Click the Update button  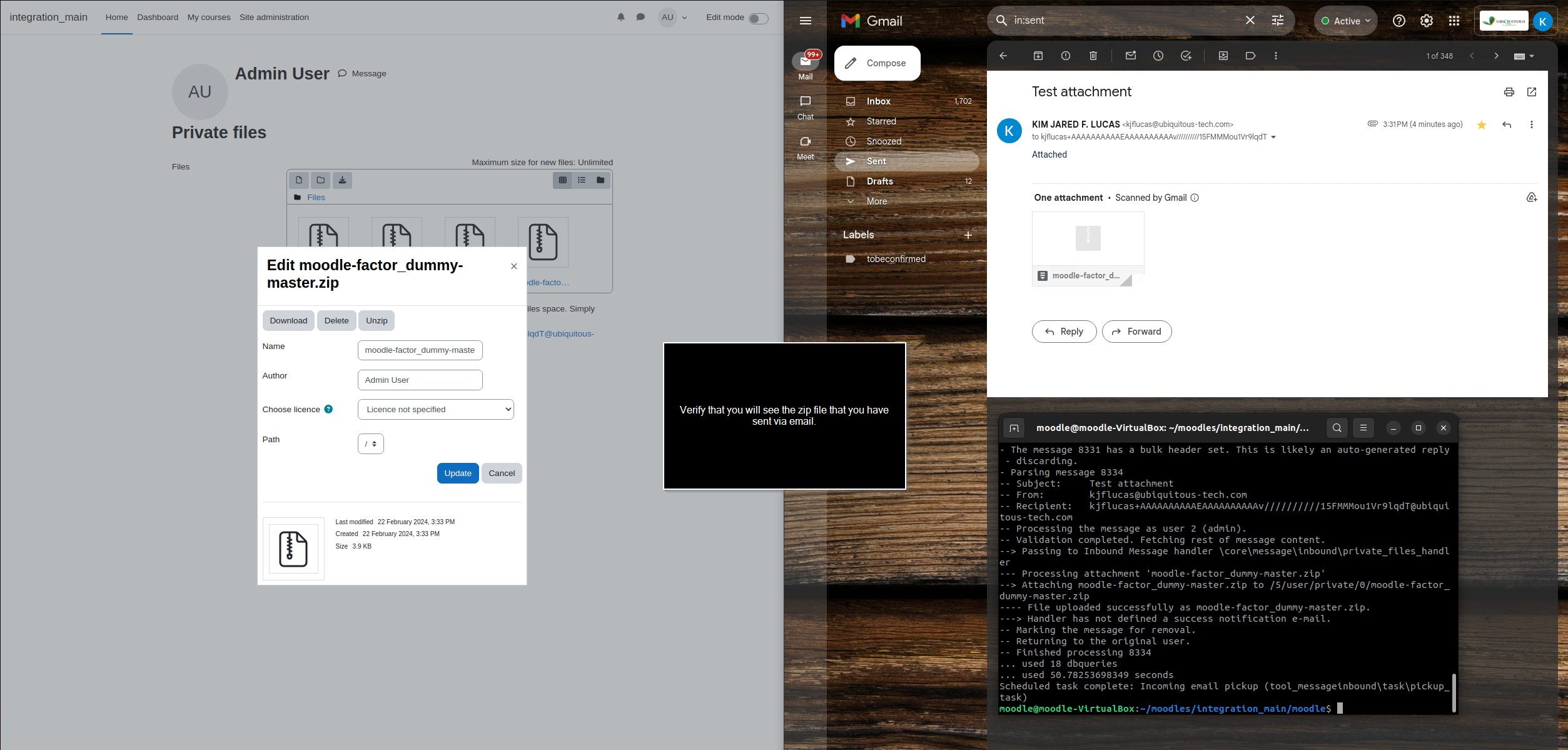point(458,474)
